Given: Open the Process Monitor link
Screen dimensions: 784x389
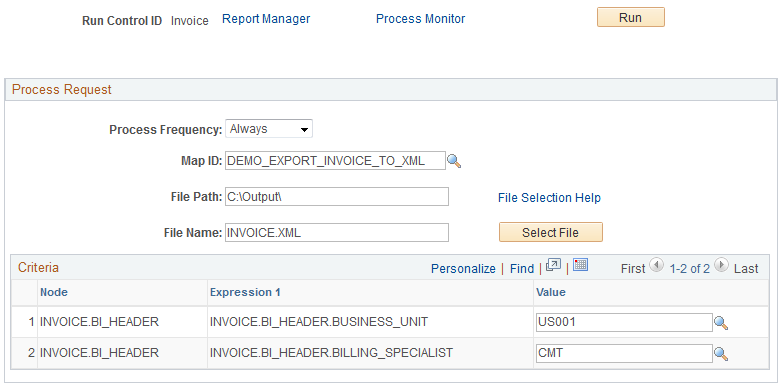Looking at the screenshot, I should point(420,19).
